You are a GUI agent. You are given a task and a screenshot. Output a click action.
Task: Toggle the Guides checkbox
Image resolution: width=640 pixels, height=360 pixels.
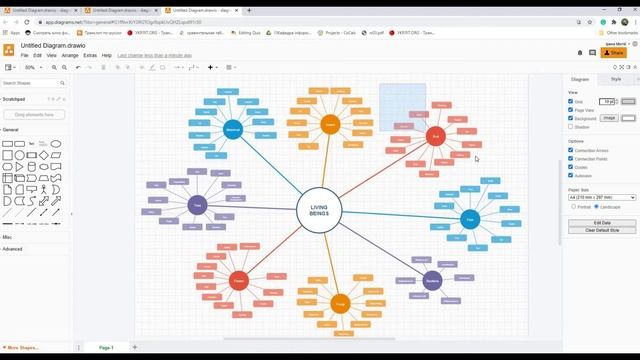click(571, 167)
